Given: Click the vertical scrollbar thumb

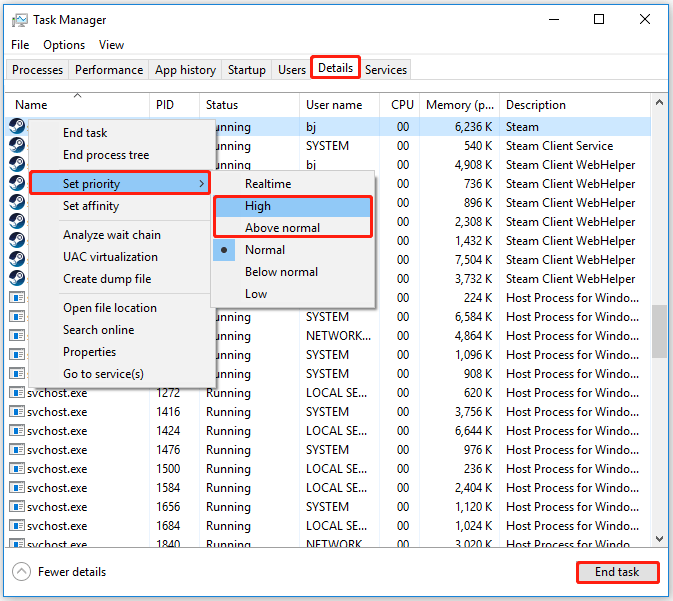Looking at the screenshot, I should (x=659, y=331).
